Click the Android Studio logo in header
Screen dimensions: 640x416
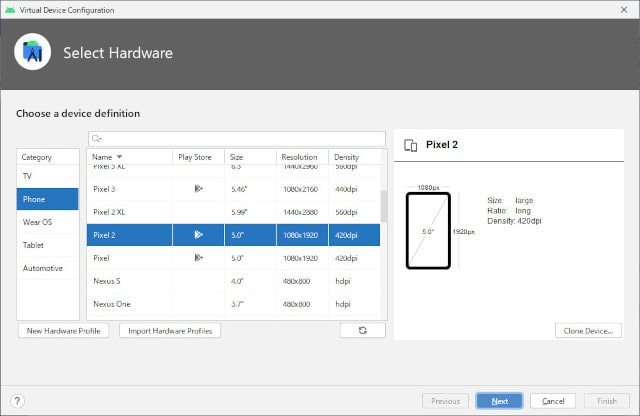(x=33, y=52)
